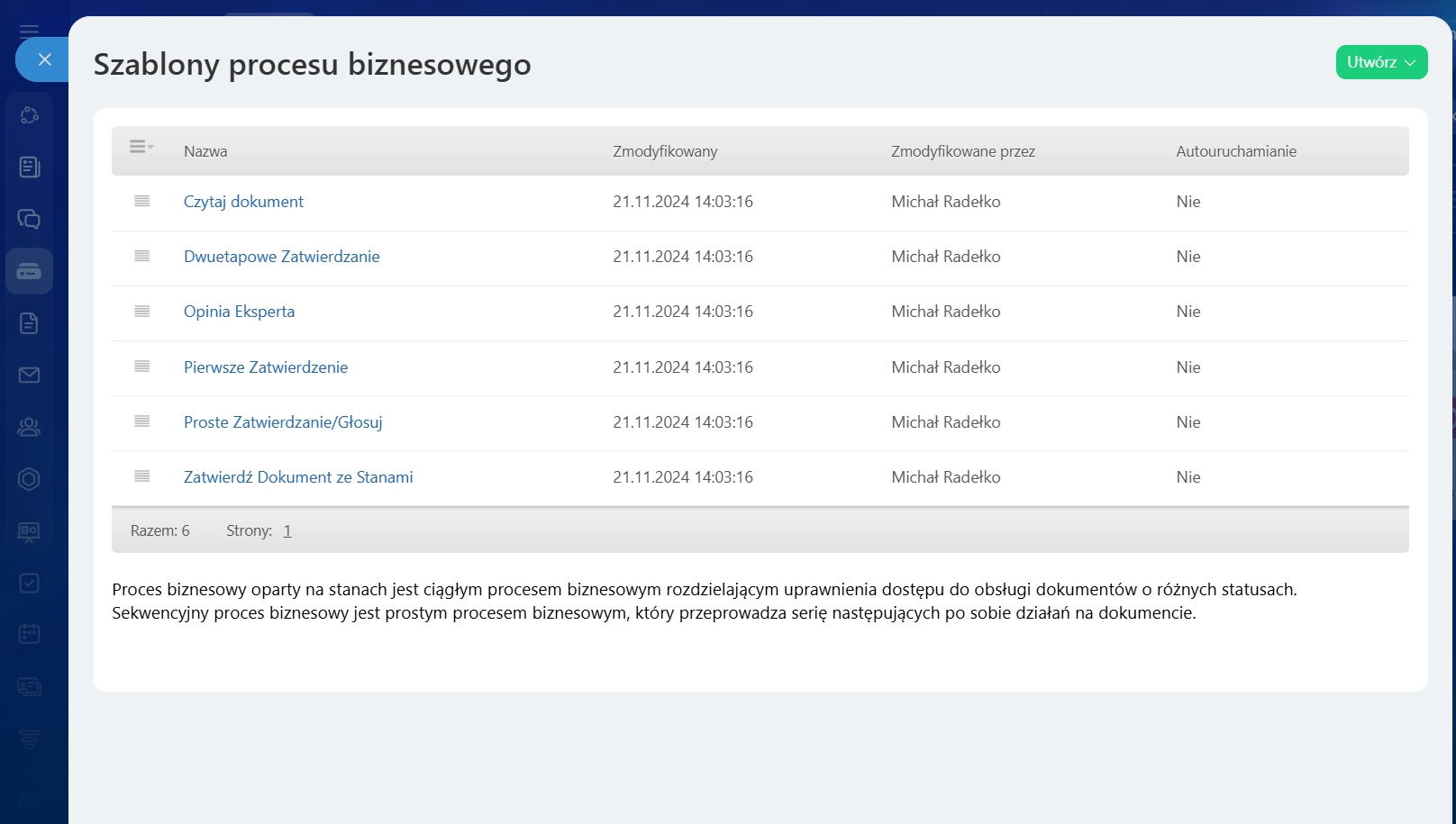Screen dimensions: 1456x824
Task: Open the Zatwierdź Dokument ze Stanami template
Action: (298, 477)
